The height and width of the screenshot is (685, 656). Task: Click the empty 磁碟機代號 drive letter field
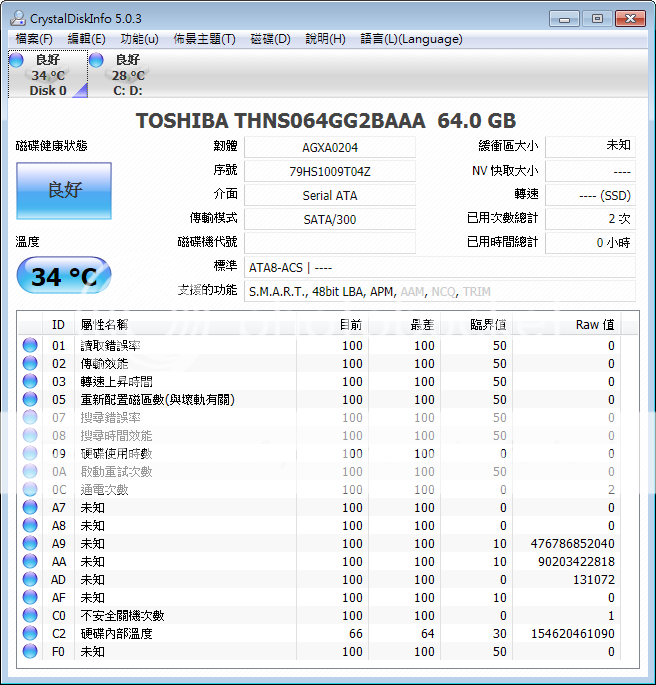330,243
